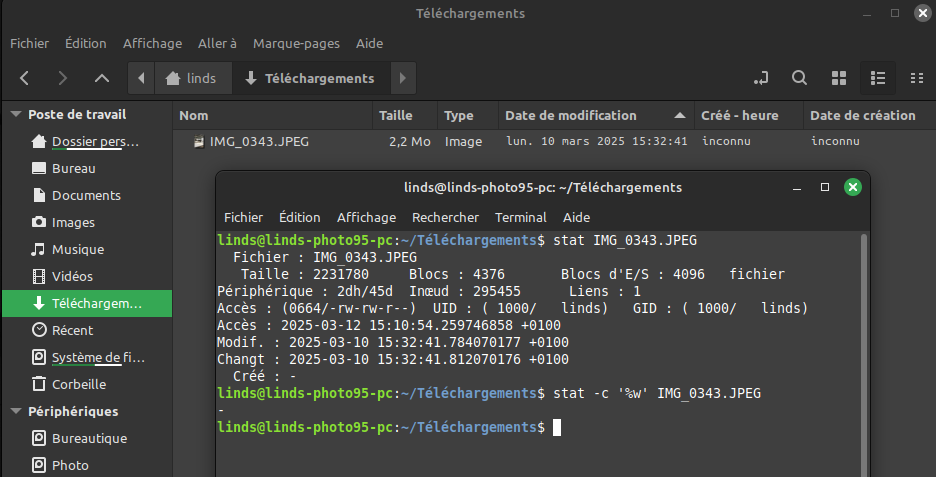Go up to the parent folder

click(x=102, y=78)
